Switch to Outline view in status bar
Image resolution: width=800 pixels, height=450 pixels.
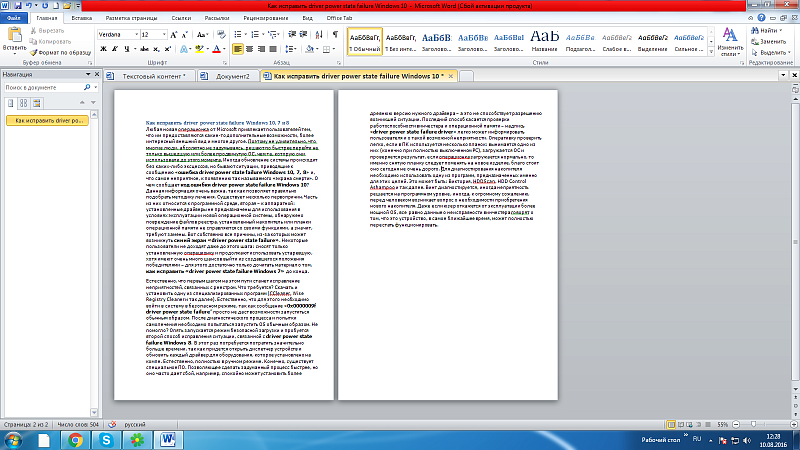pyautogui.click(x=698, y=424)
